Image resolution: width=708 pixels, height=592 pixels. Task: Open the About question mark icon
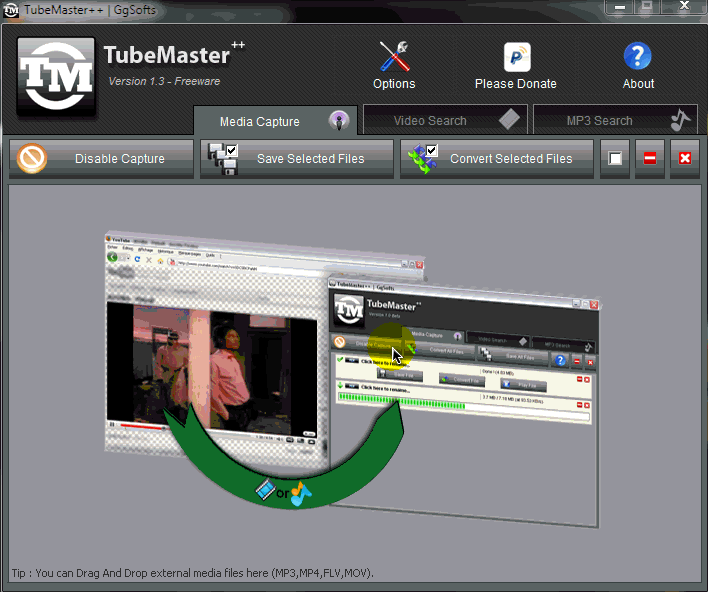coord(638,56)
